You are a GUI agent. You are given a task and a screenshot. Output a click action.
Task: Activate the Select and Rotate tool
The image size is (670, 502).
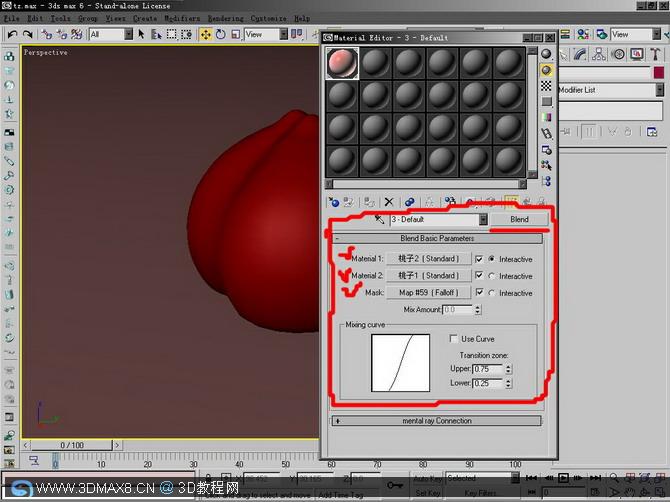coord(220,34)
